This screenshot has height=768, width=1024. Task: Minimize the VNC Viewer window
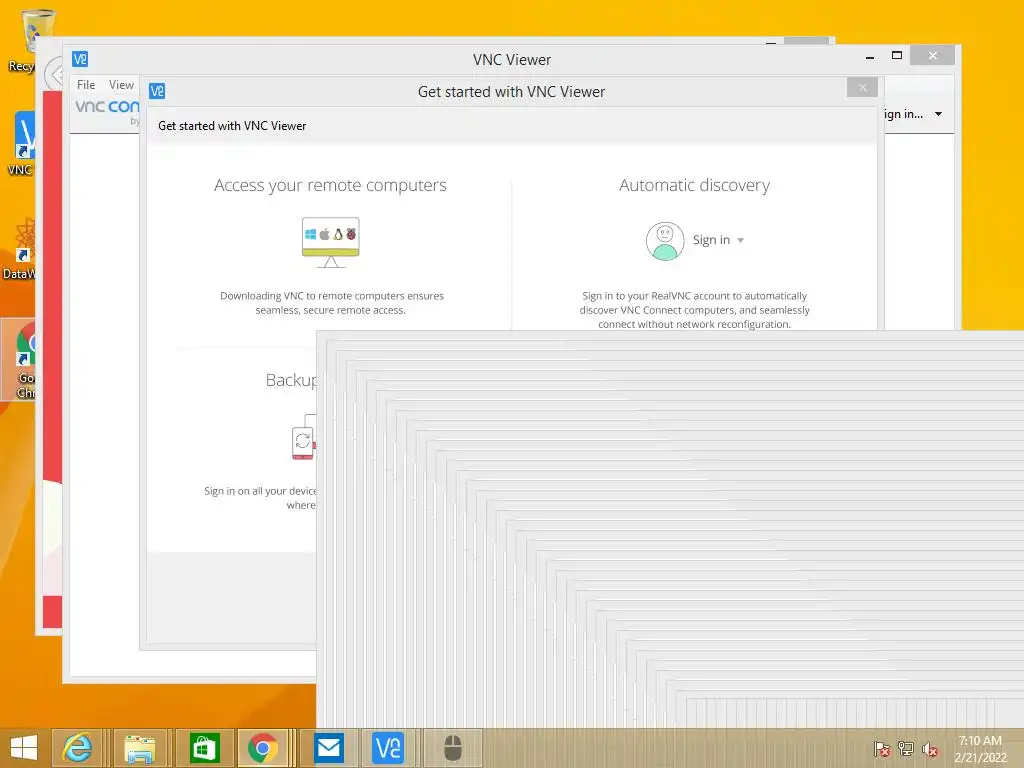pos(870,57)
